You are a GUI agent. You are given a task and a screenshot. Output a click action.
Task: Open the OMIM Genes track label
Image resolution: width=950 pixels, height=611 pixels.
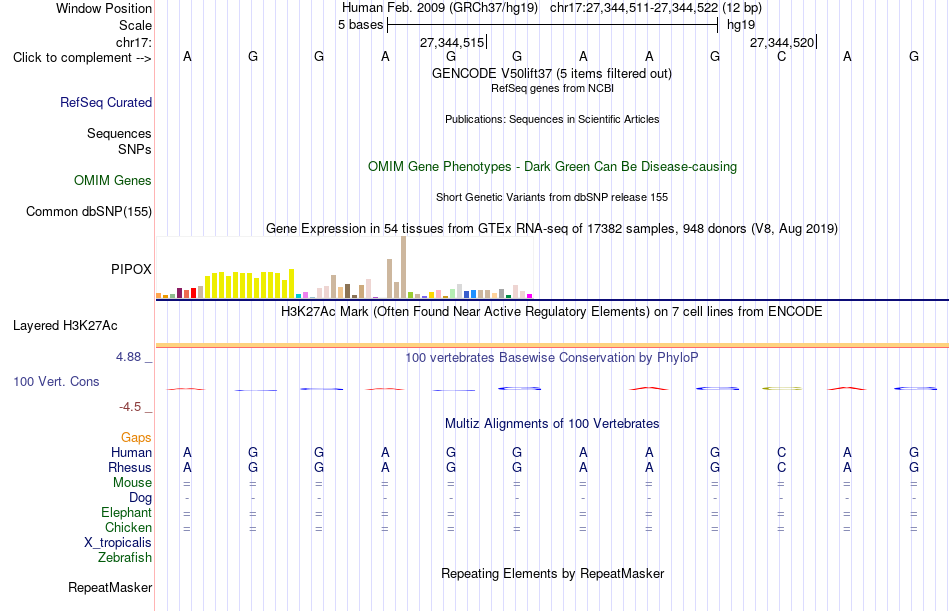[x=113, y=181]
